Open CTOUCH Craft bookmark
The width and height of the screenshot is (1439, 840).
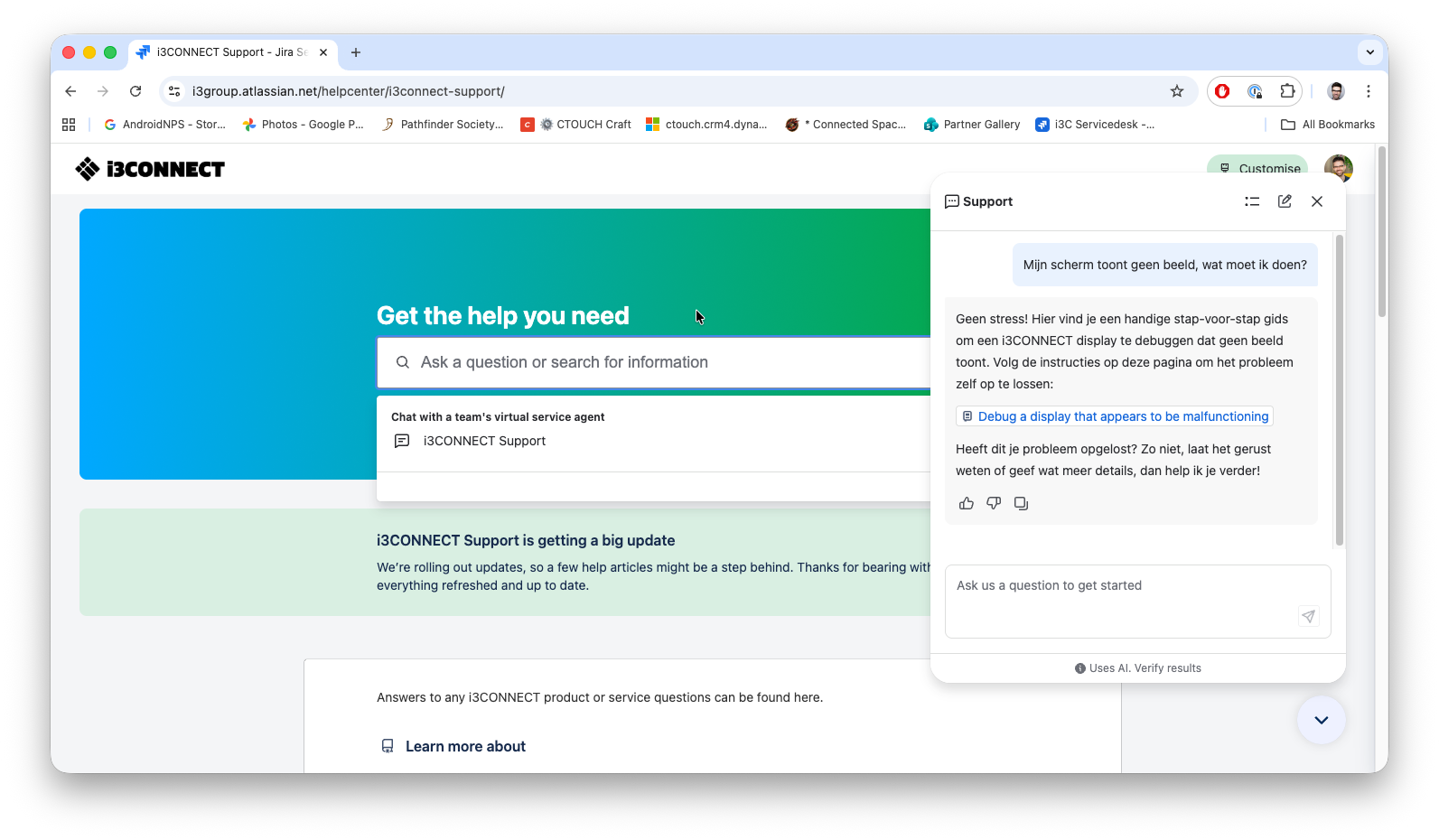[x=575, y=125]
